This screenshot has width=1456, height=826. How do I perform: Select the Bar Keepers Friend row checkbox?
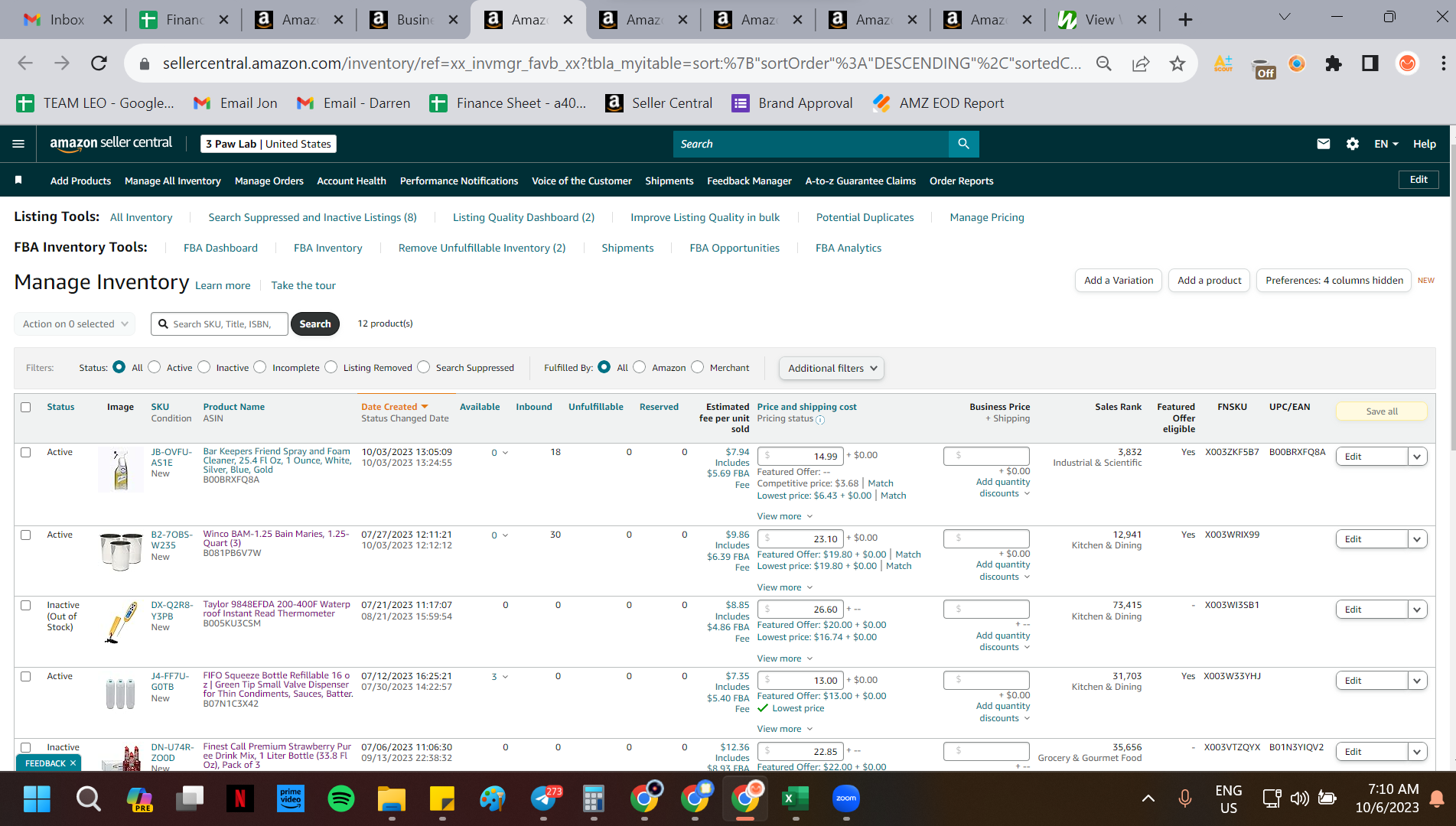[26, 452]
